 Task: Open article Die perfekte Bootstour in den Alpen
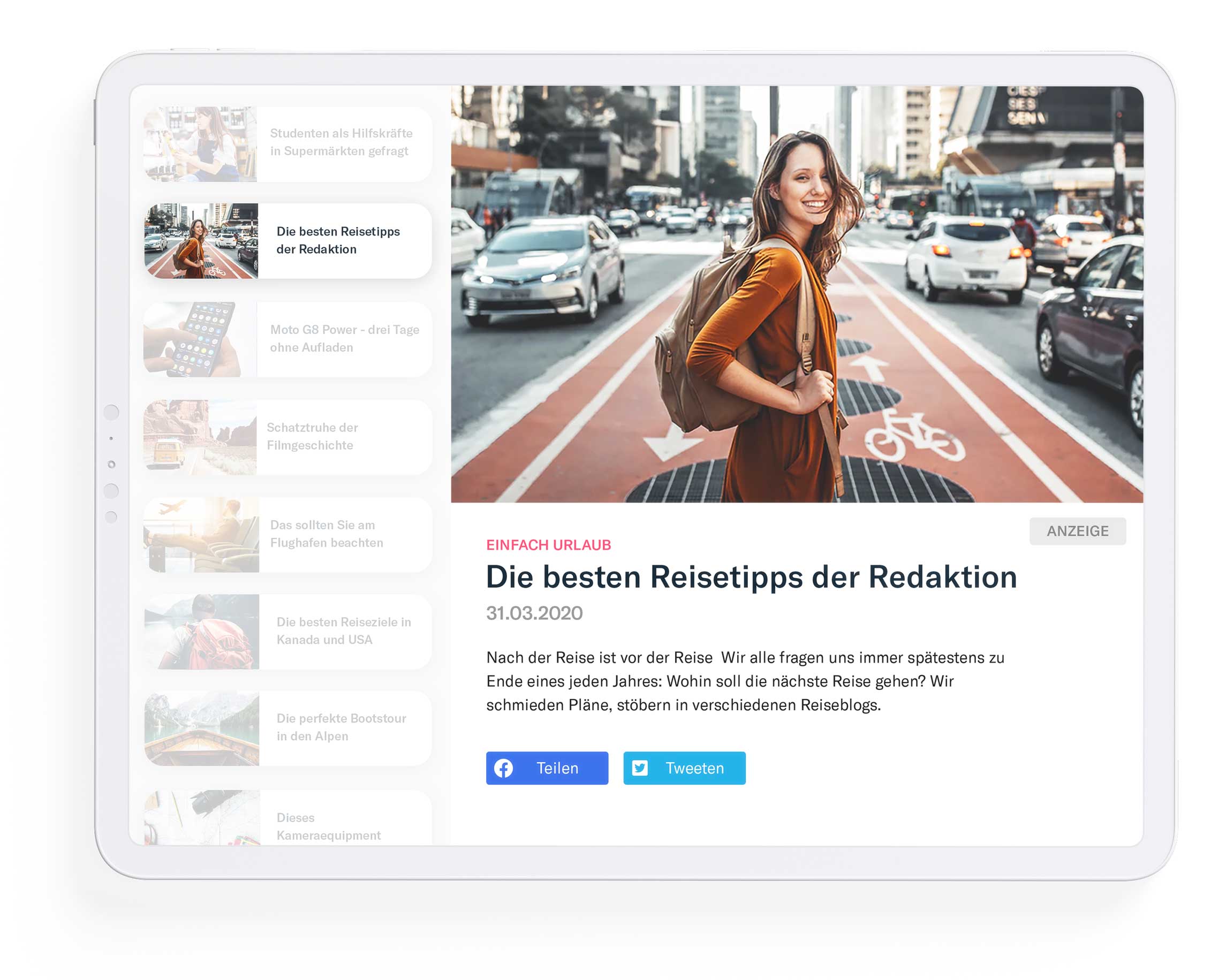pos(288,728)
